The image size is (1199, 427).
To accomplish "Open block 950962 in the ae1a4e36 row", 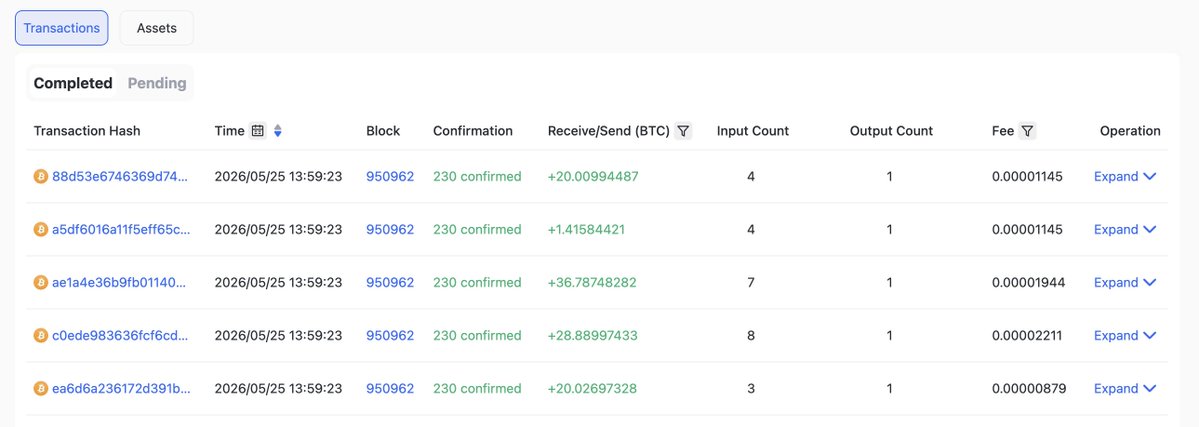I will 390,282.
